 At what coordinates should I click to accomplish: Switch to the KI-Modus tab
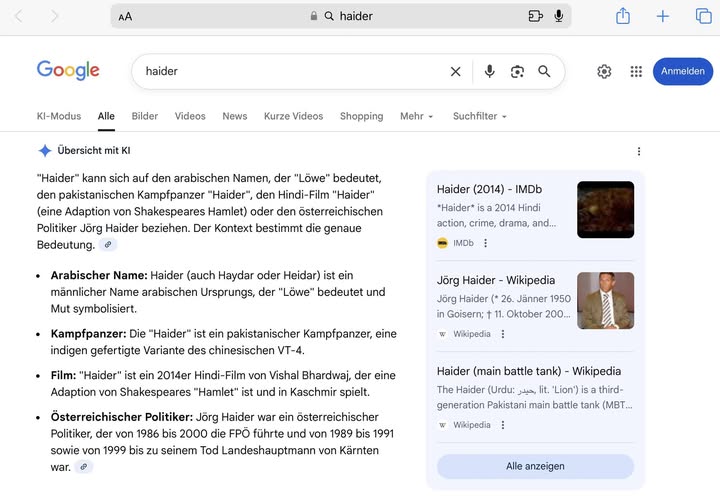coord(59,116)
